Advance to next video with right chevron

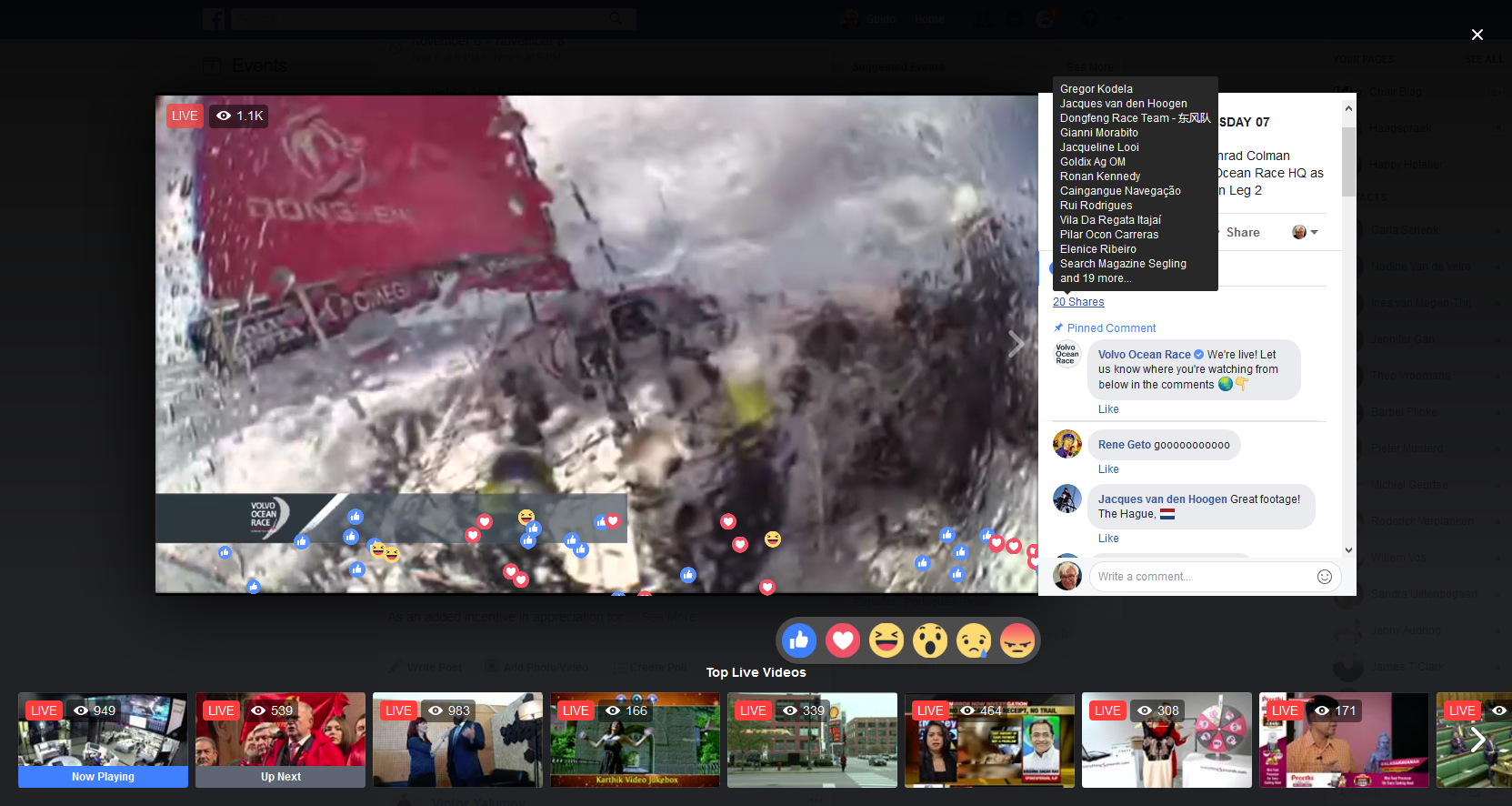point(1016,344)
